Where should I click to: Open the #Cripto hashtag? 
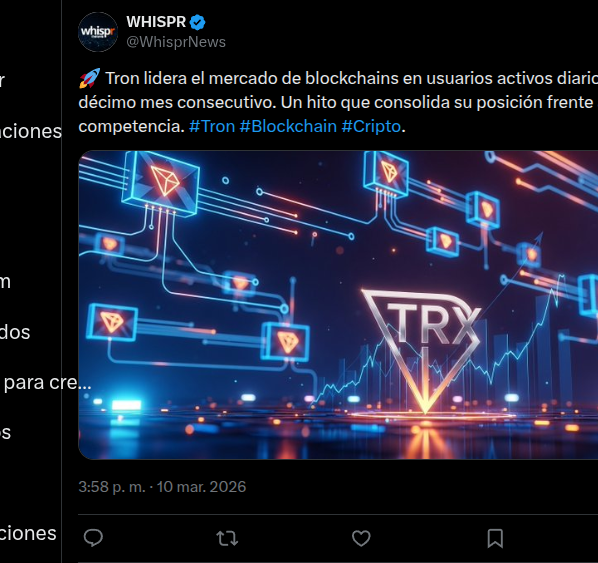coord(371,126)
